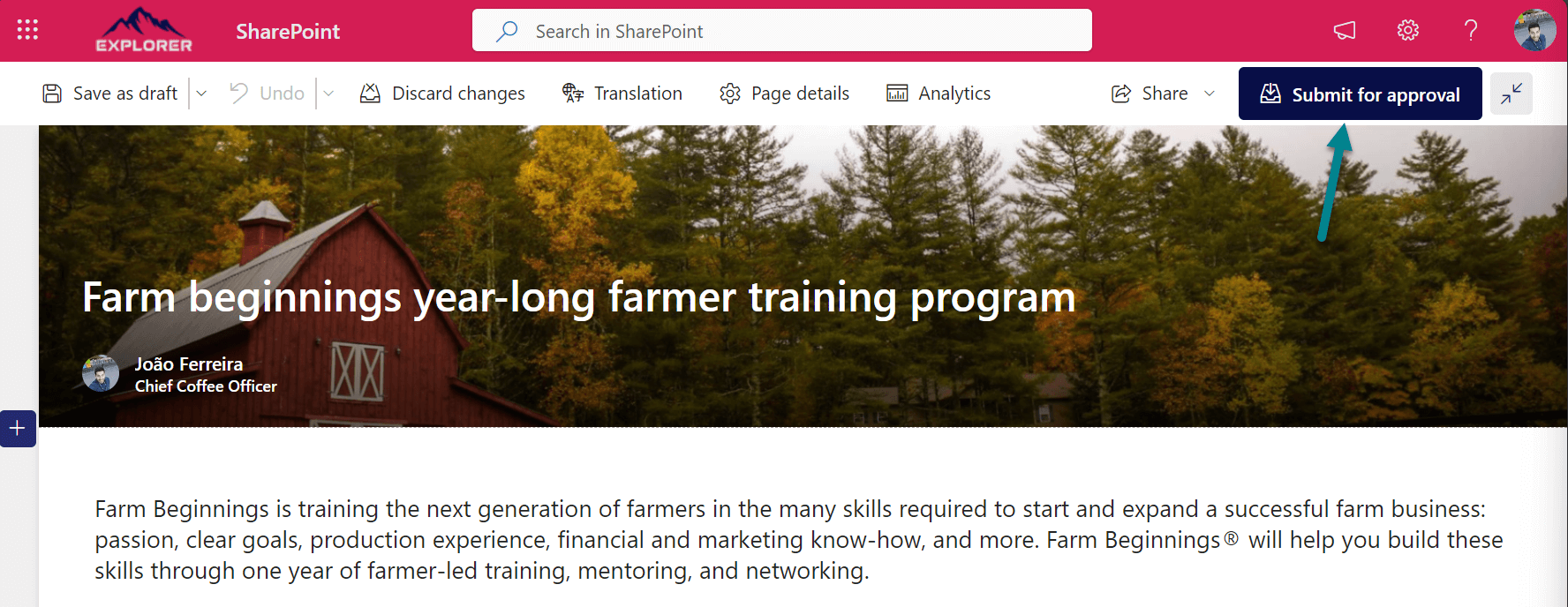1568x607 pixels.
Task: Share the page
Action: pyautogui.click(x=1148, y=93)
